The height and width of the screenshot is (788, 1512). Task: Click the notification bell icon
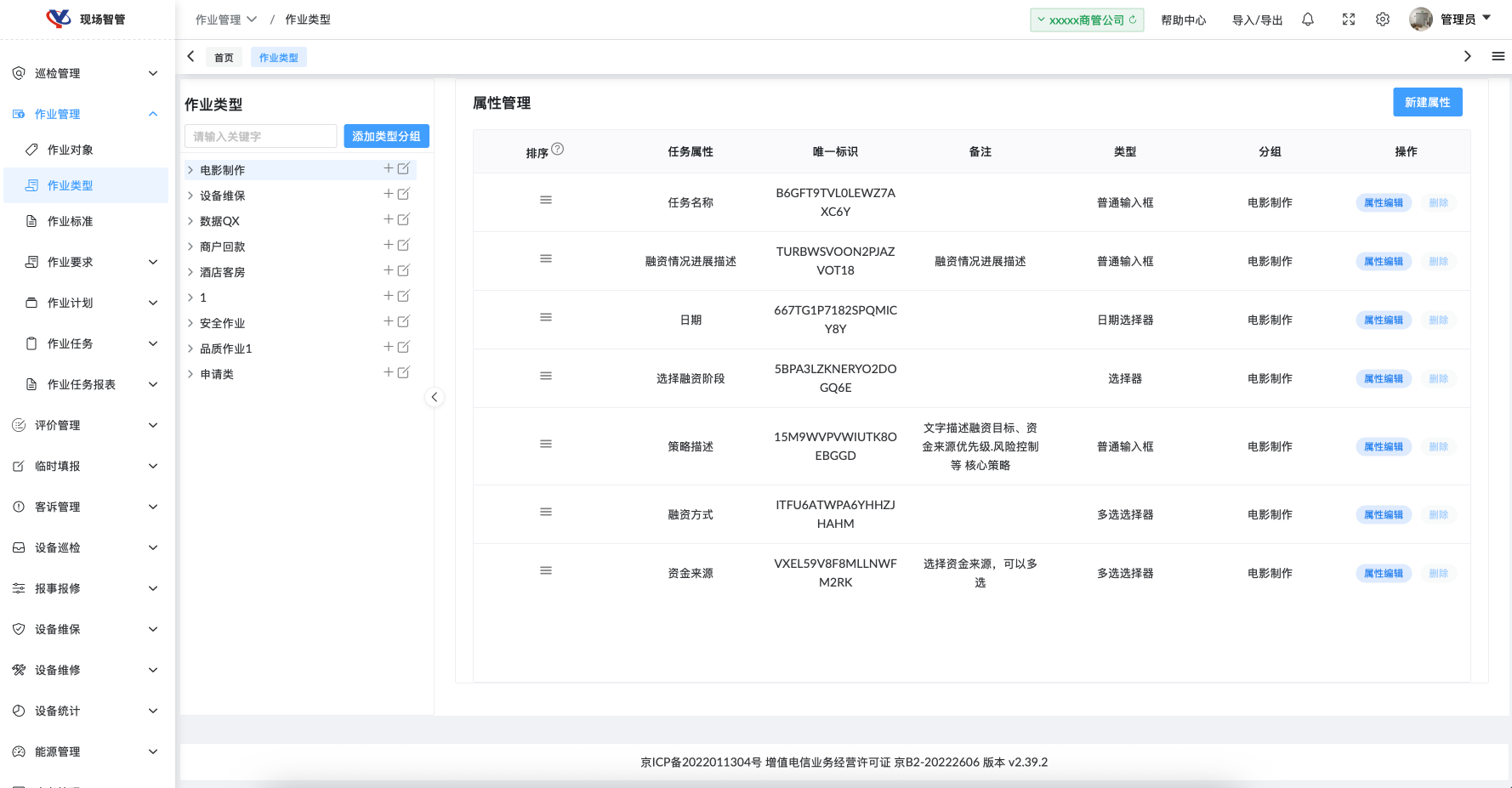click(x=1308, y=20)
